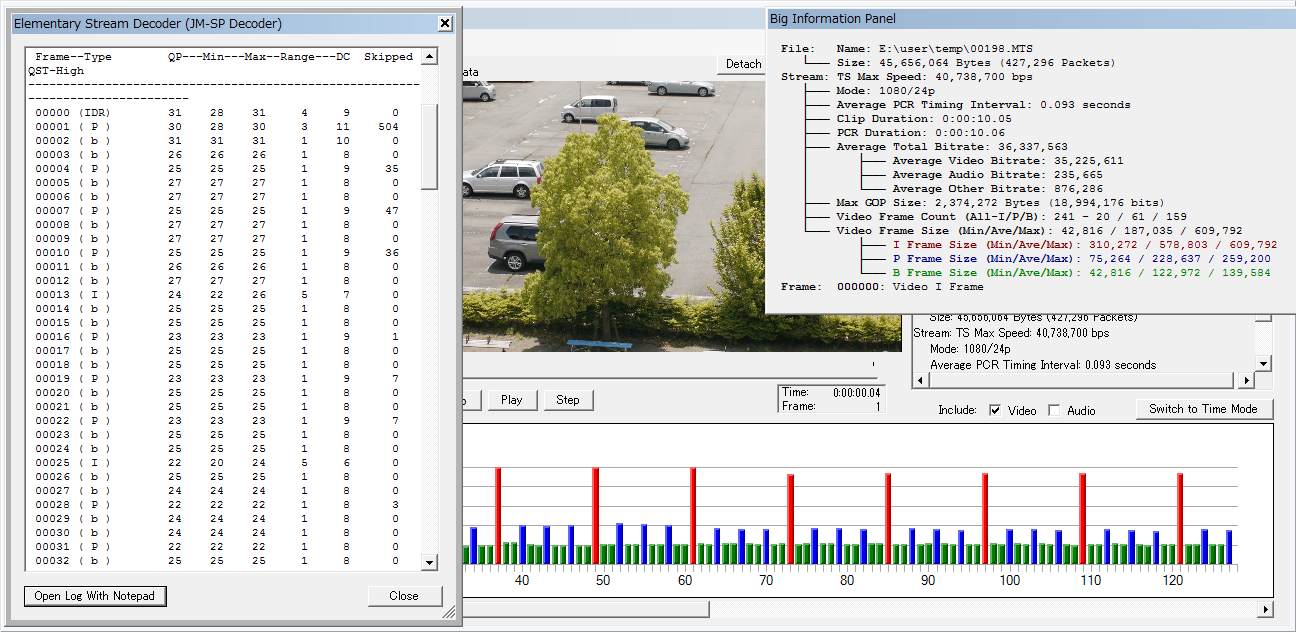Select the red I-frame bar near frame 60

click(691, 515)
